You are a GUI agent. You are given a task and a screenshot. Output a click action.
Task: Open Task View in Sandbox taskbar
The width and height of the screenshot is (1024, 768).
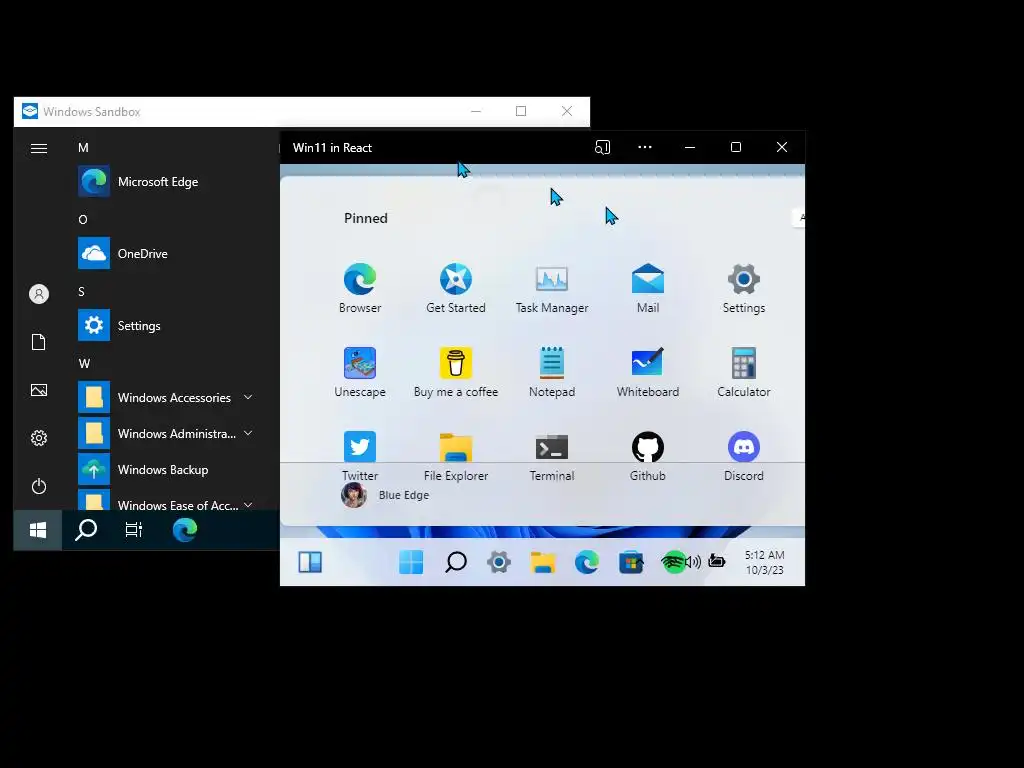[x=133, y=530]
